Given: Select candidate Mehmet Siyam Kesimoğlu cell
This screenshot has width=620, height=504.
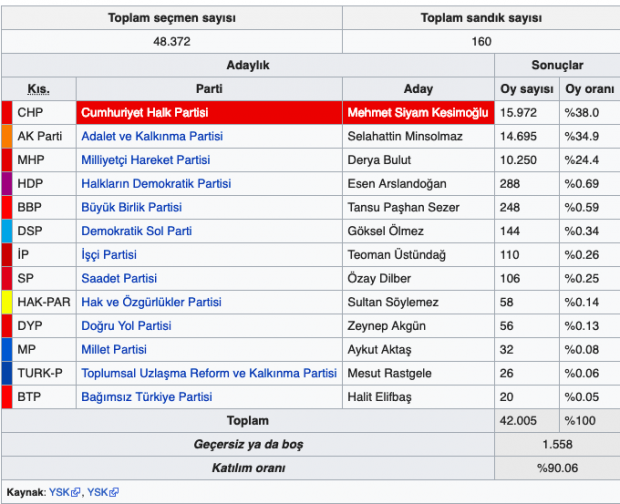Looking at the screenshot, I should click(x=418, y=113).
